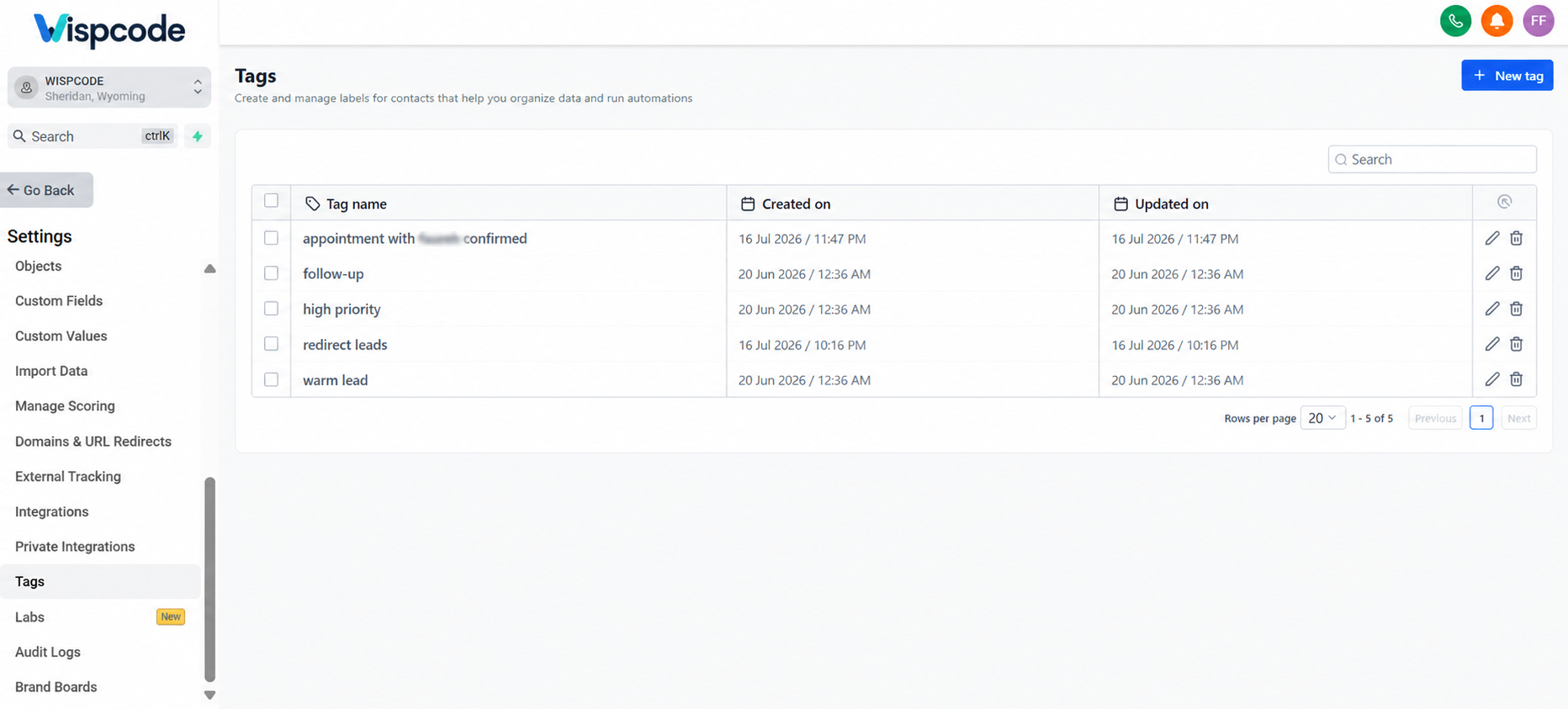Delete the appointment confirmed tag

click(x=1516, y=238)
